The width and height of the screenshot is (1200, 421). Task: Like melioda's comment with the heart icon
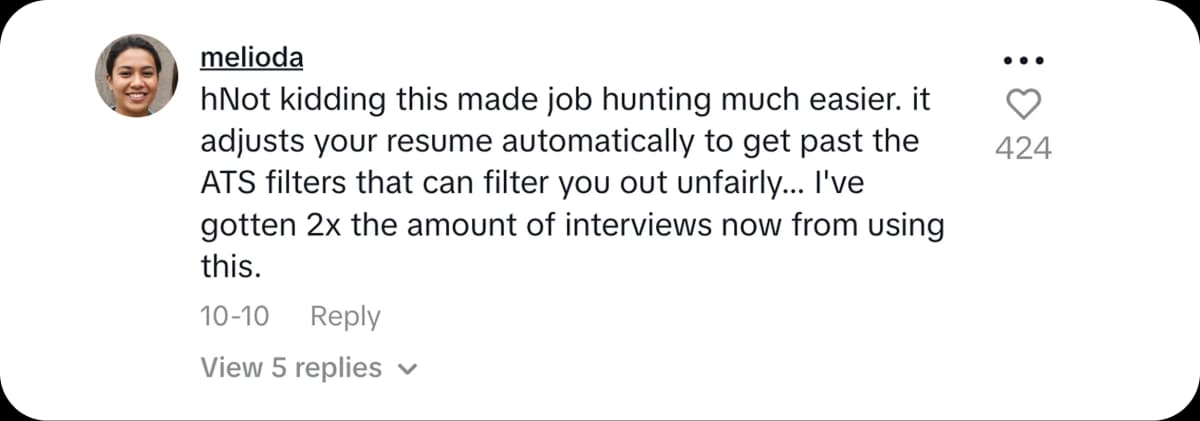[x=1023, y=103]
